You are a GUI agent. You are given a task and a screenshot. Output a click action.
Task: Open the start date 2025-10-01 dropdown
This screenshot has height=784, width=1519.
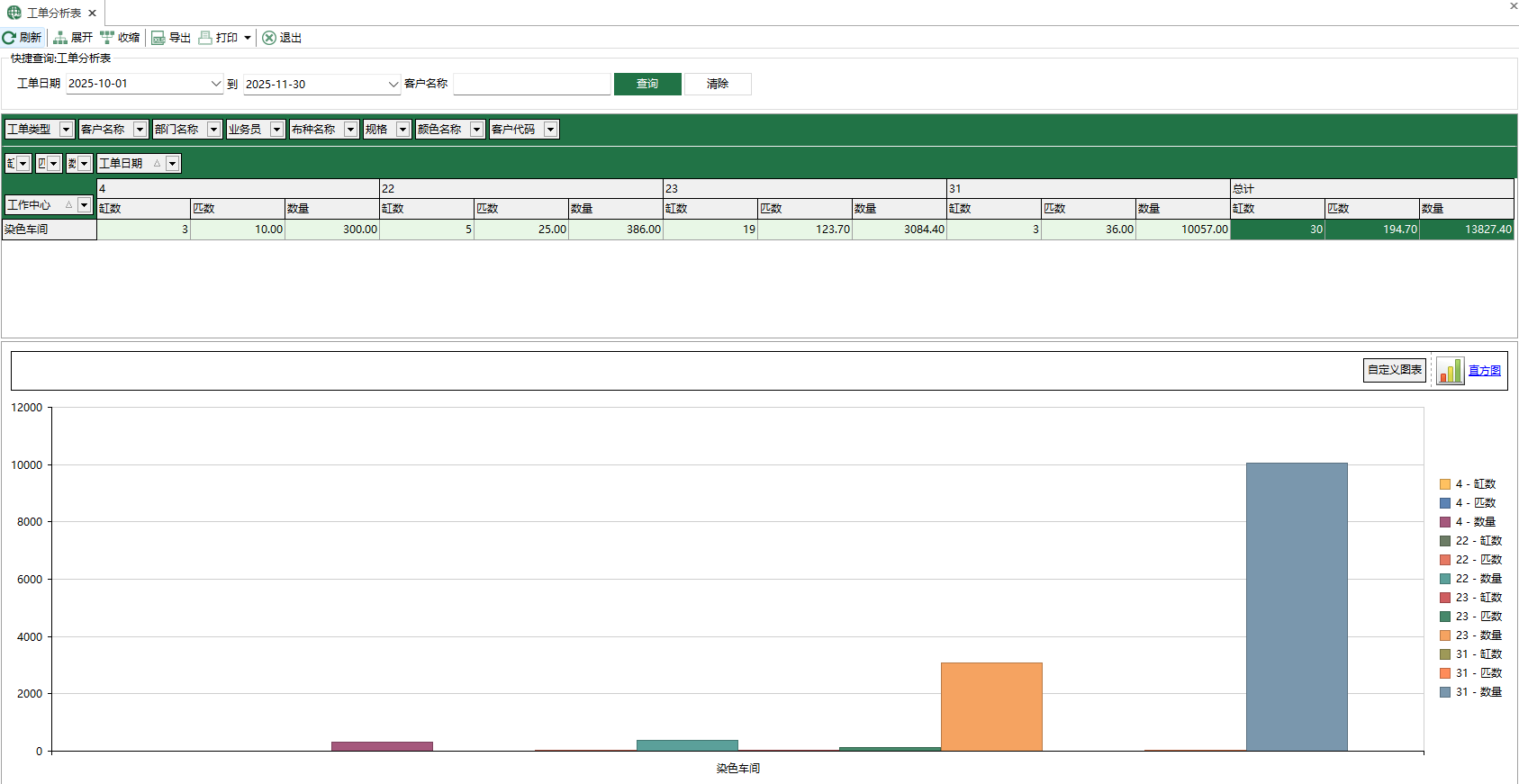click(215, 84)
